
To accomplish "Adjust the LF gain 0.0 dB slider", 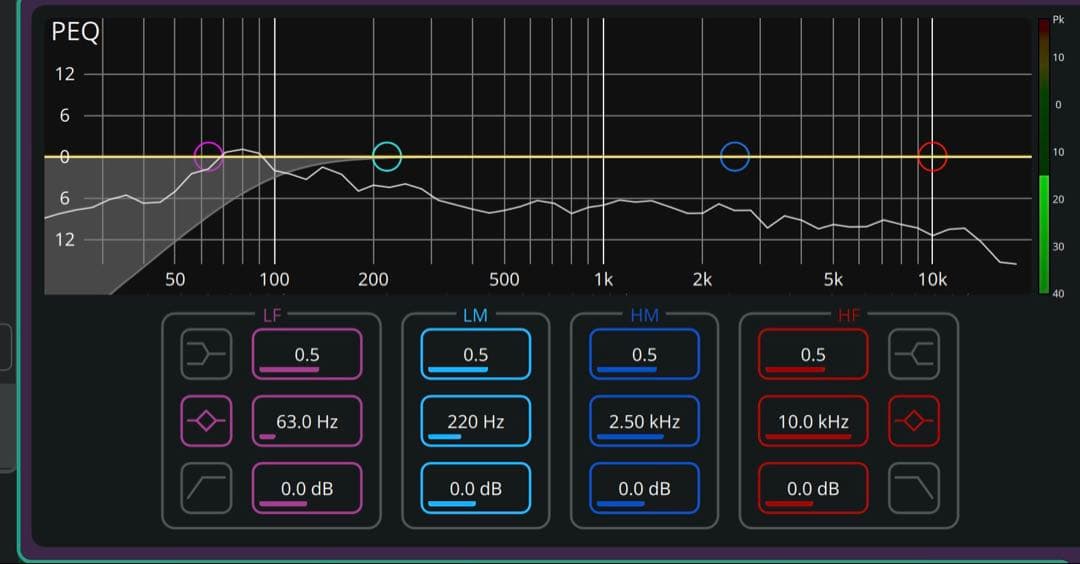I will click(306, 488).
